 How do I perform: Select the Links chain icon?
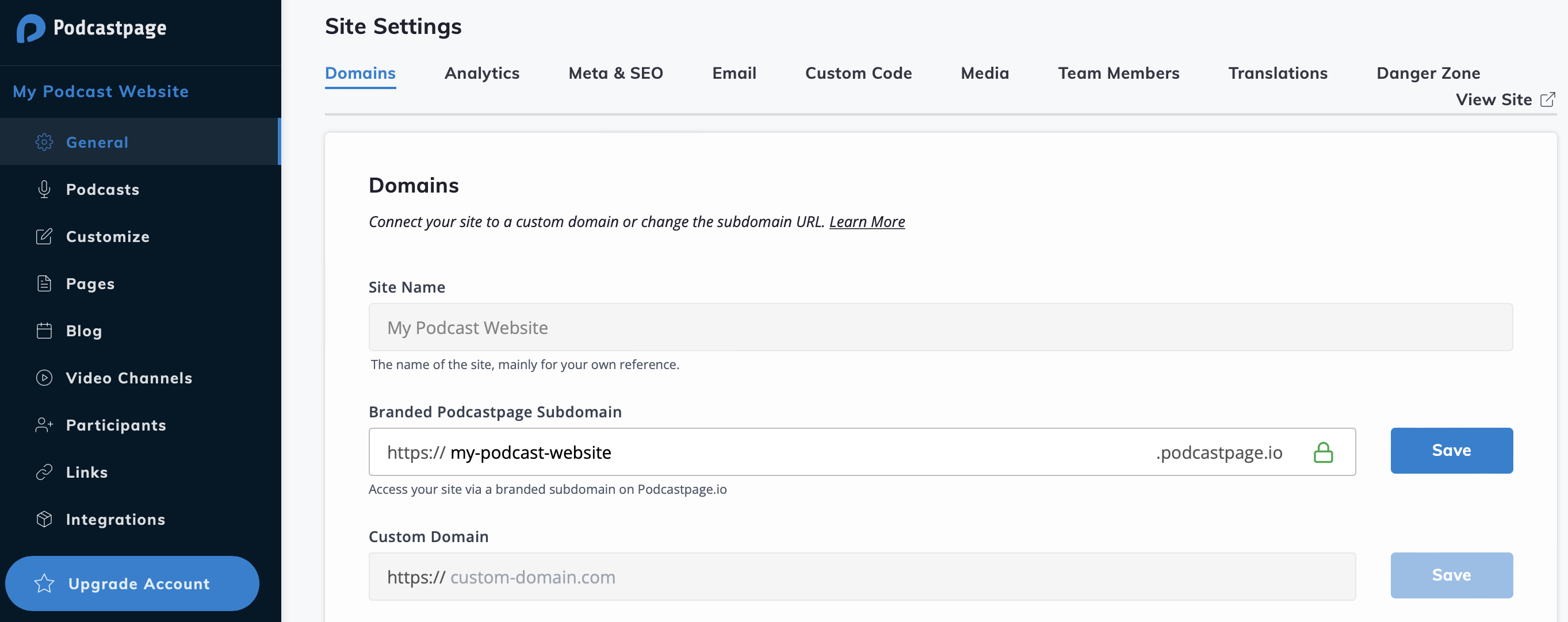(x=44, y=471)
